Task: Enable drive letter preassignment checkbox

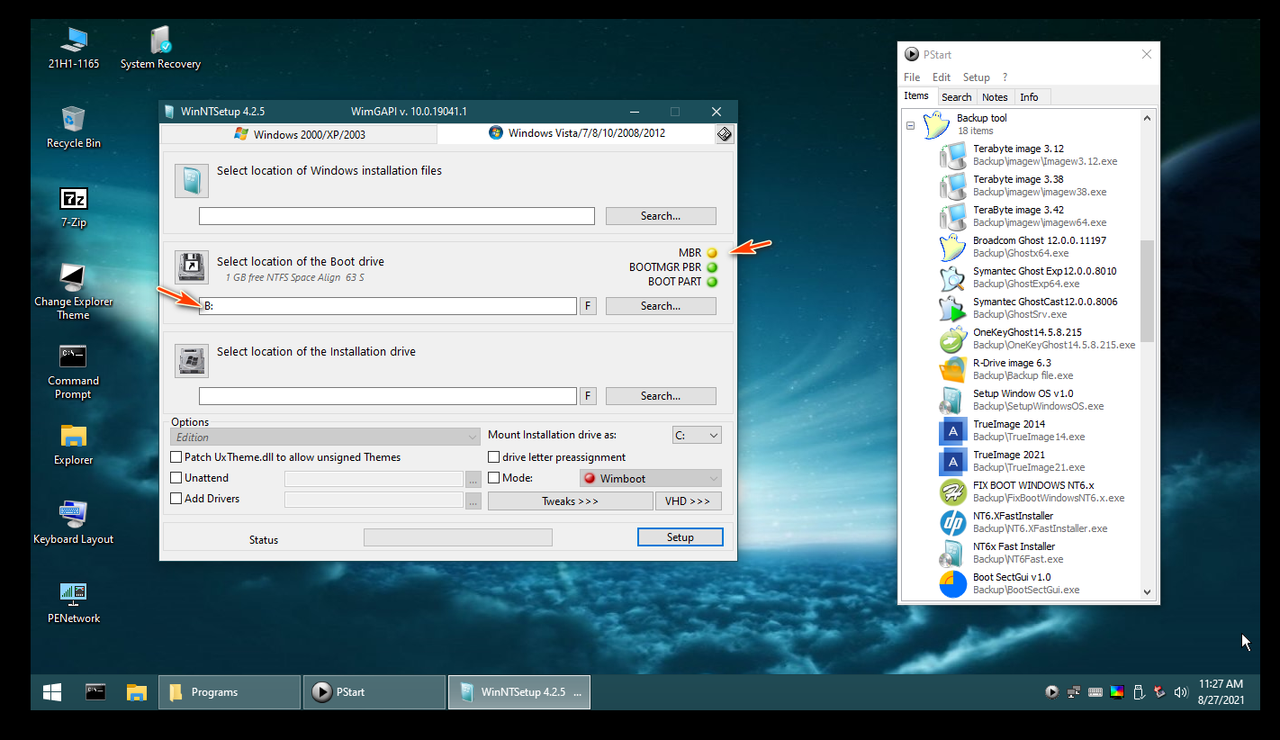Action: click(494, 457)
